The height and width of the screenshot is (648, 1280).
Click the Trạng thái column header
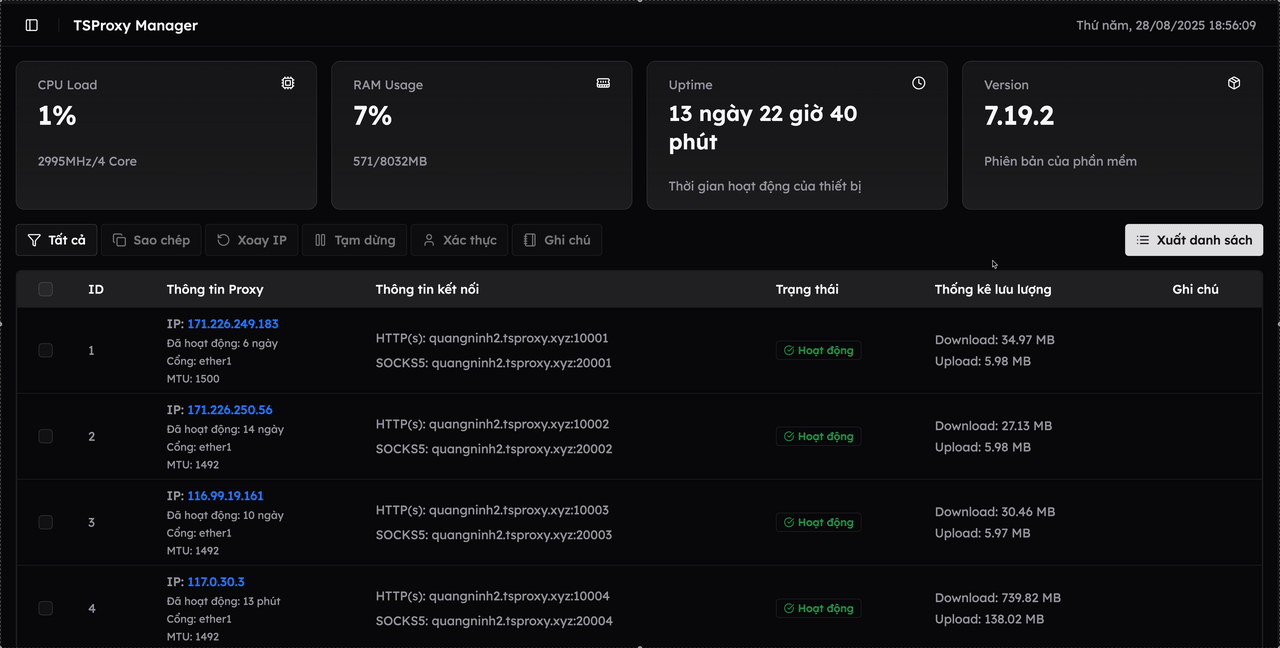(x=807, y=289)
